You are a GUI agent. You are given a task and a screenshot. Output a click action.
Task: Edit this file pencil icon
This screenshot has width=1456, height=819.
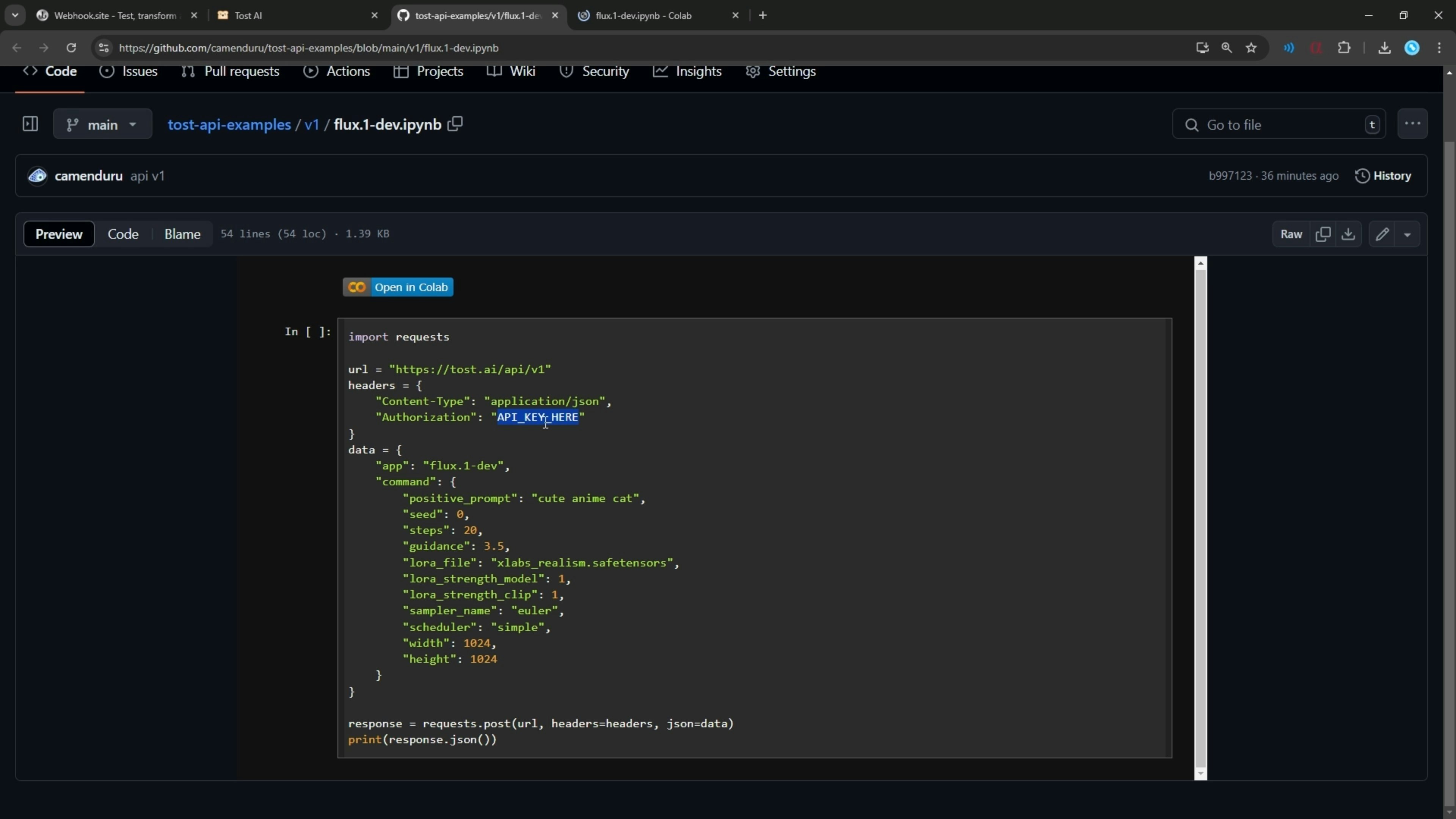pyautogui.click(x=1382, y=234)
